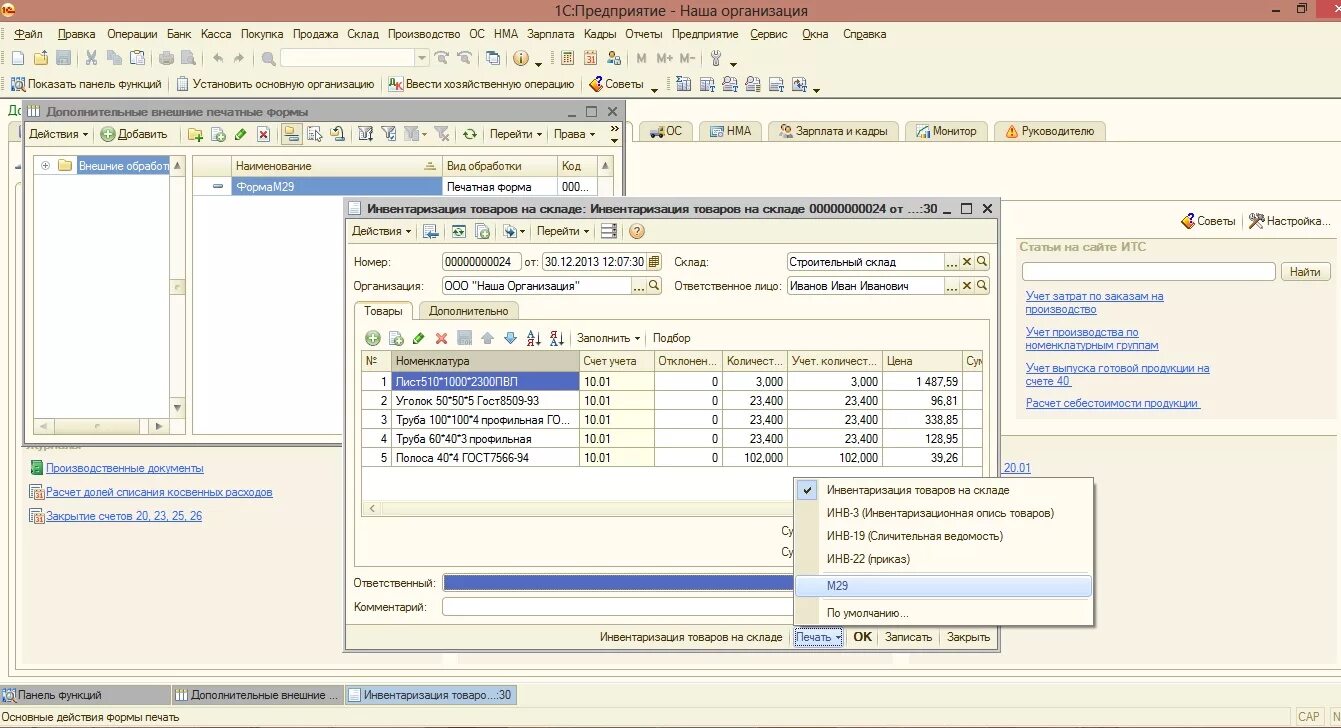The height and width of the screenshot is (728, 1341).
Task: Click Записать button
Action: click(x=909, y=637)
